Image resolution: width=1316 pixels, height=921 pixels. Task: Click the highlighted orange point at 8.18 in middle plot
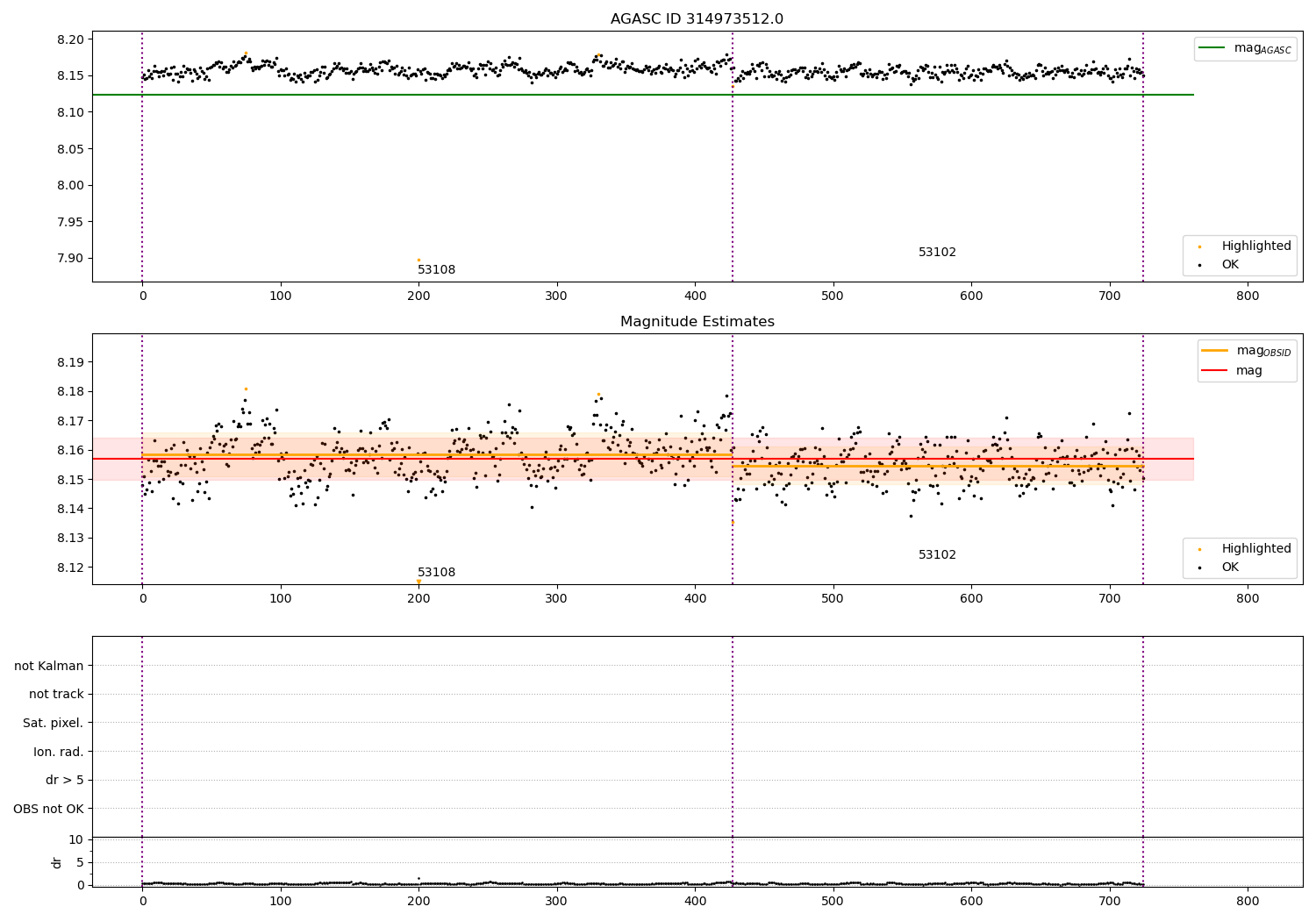(246, 389)
